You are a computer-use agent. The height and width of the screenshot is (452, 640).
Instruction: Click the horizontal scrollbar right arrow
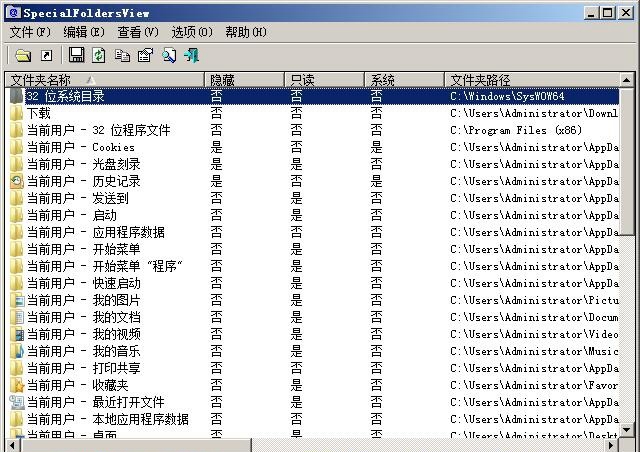coord(612,445)
